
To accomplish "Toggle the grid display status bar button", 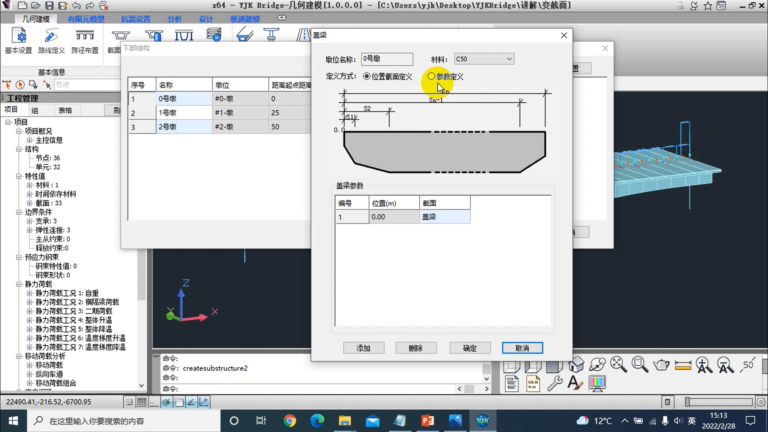I will coord(142,402).
